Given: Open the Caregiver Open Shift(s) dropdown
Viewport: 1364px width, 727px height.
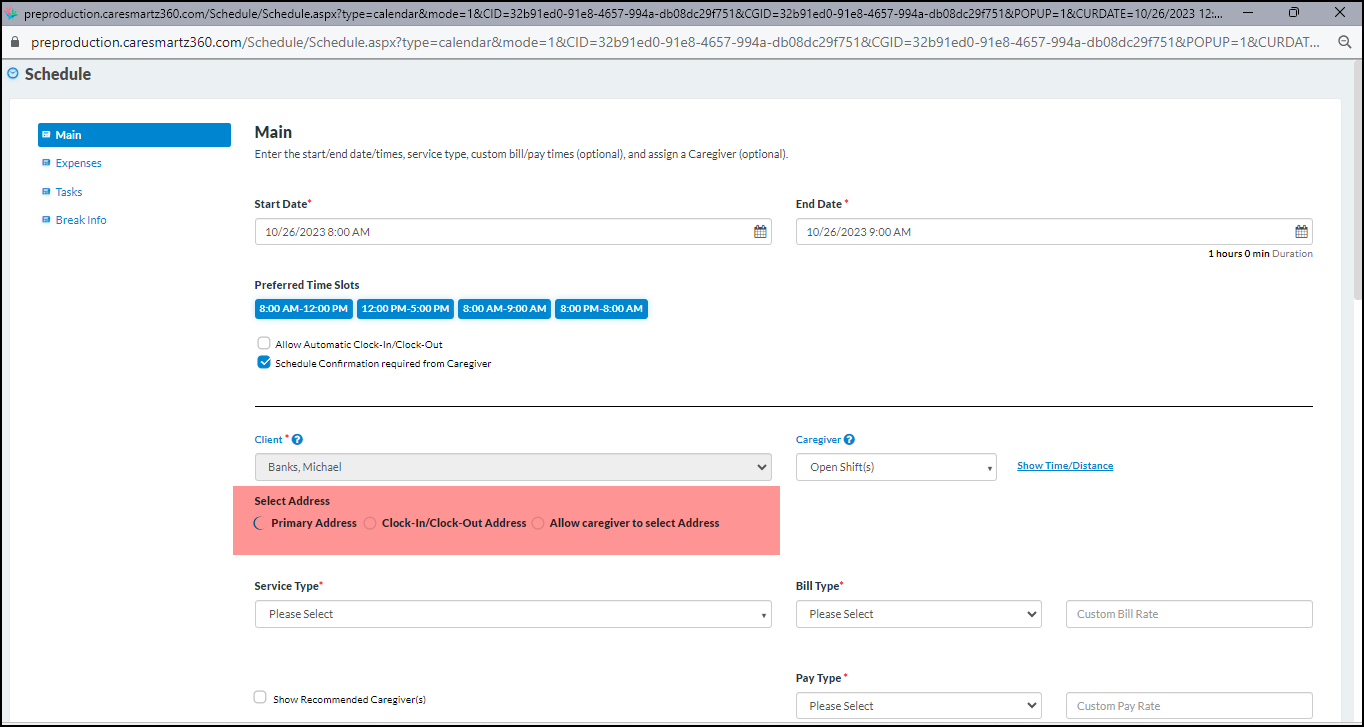Looking at the screenshot, I should pos(896,467).
